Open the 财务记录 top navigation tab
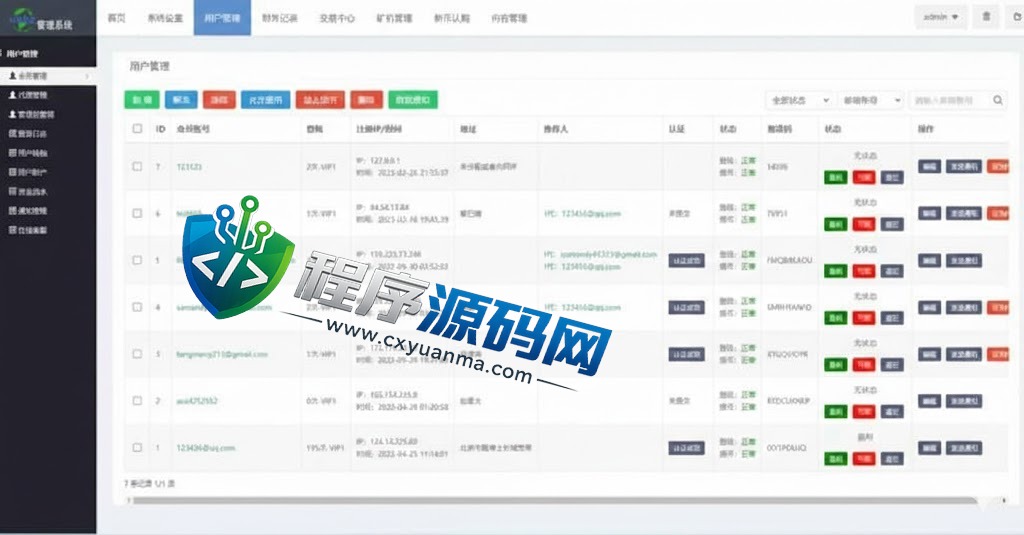The image size is (1024, 535). point(280,18)
